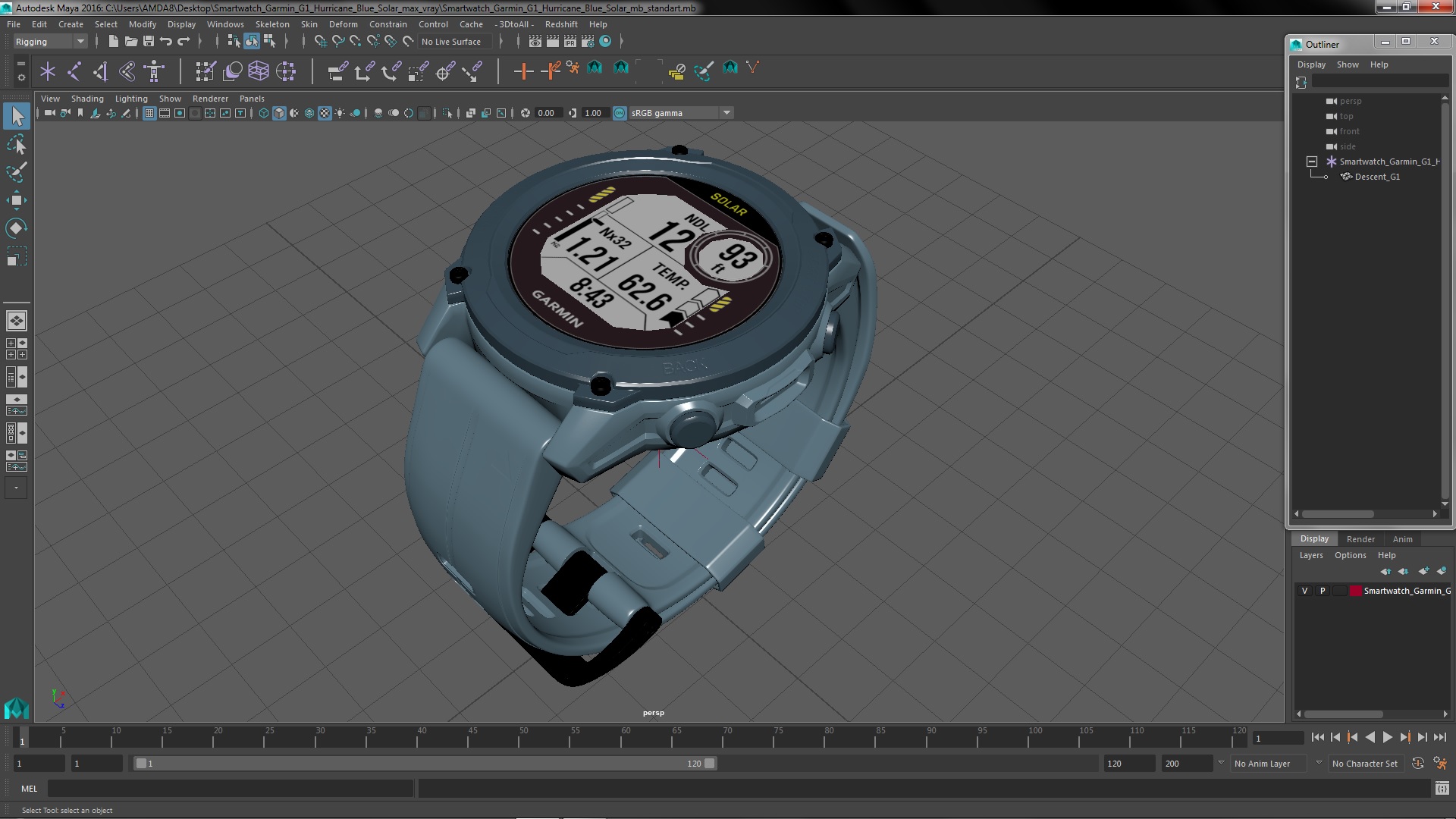Screen dimensions: 1456x819
Task: Activate the Lasso select tool
Action: click(17, 144)
